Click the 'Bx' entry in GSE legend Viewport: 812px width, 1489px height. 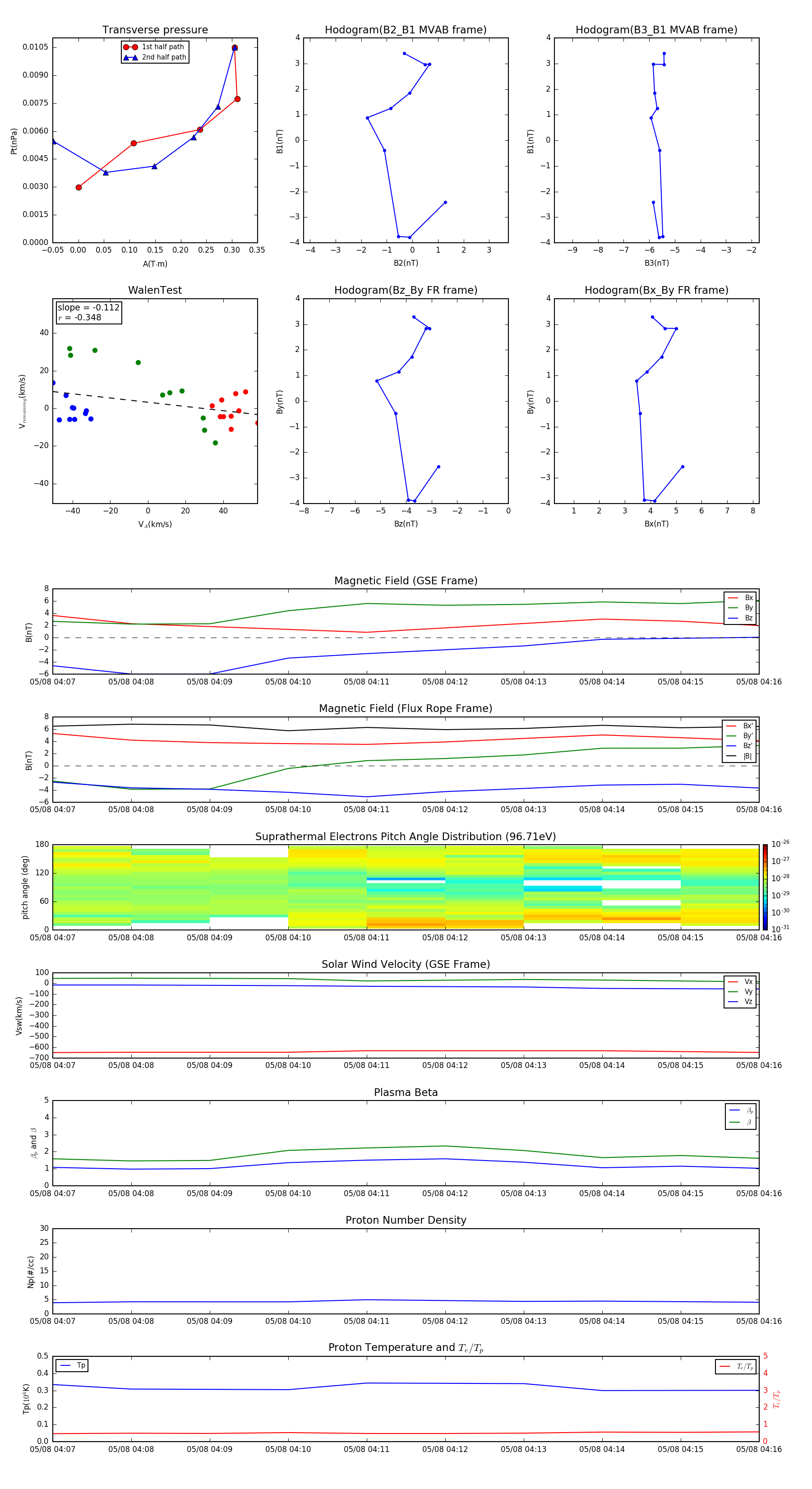tap(740, 598)
